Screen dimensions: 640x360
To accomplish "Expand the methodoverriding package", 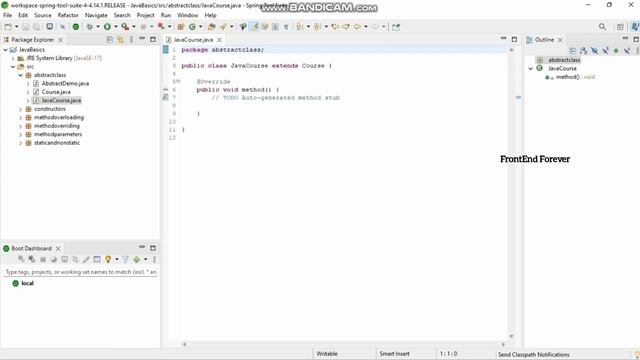I will coord(20,126).
